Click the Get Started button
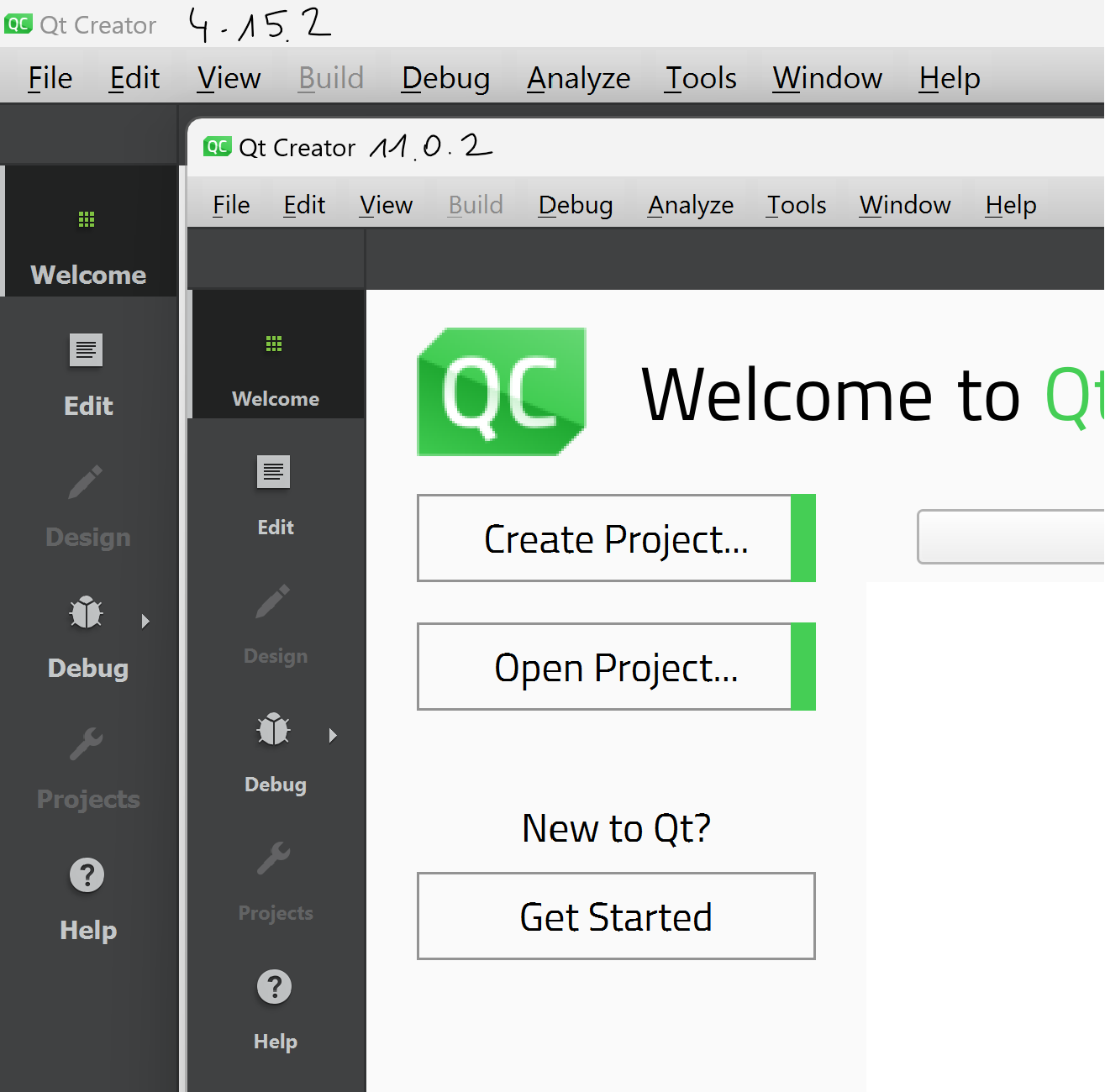 616,916
